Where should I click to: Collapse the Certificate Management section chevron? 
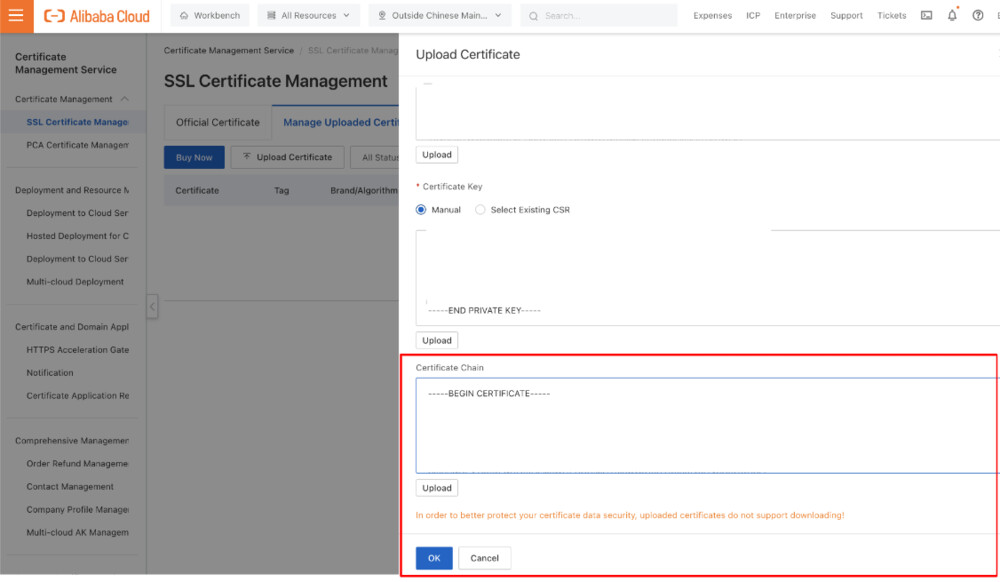pyautogui.click(x=124, y=99)
